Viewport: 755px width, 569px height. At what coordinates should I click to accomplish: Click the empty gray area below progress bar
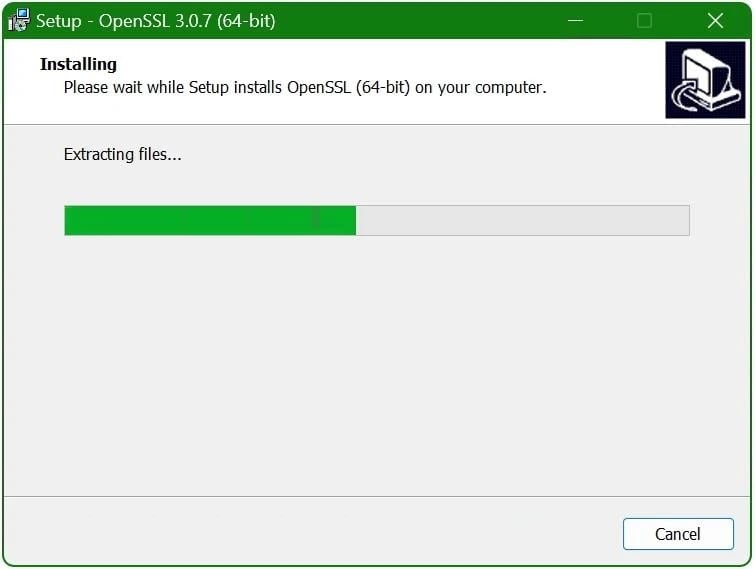(377, 366)
